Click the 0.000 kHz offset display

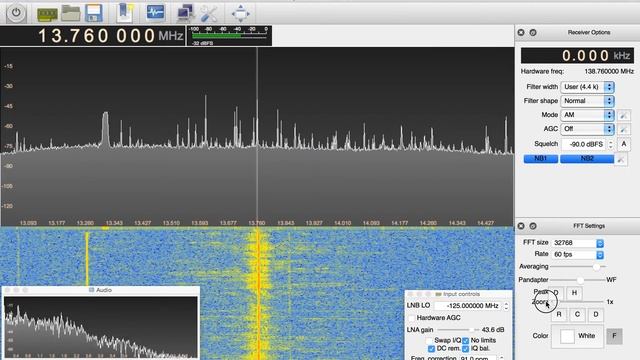coord(577,56)
